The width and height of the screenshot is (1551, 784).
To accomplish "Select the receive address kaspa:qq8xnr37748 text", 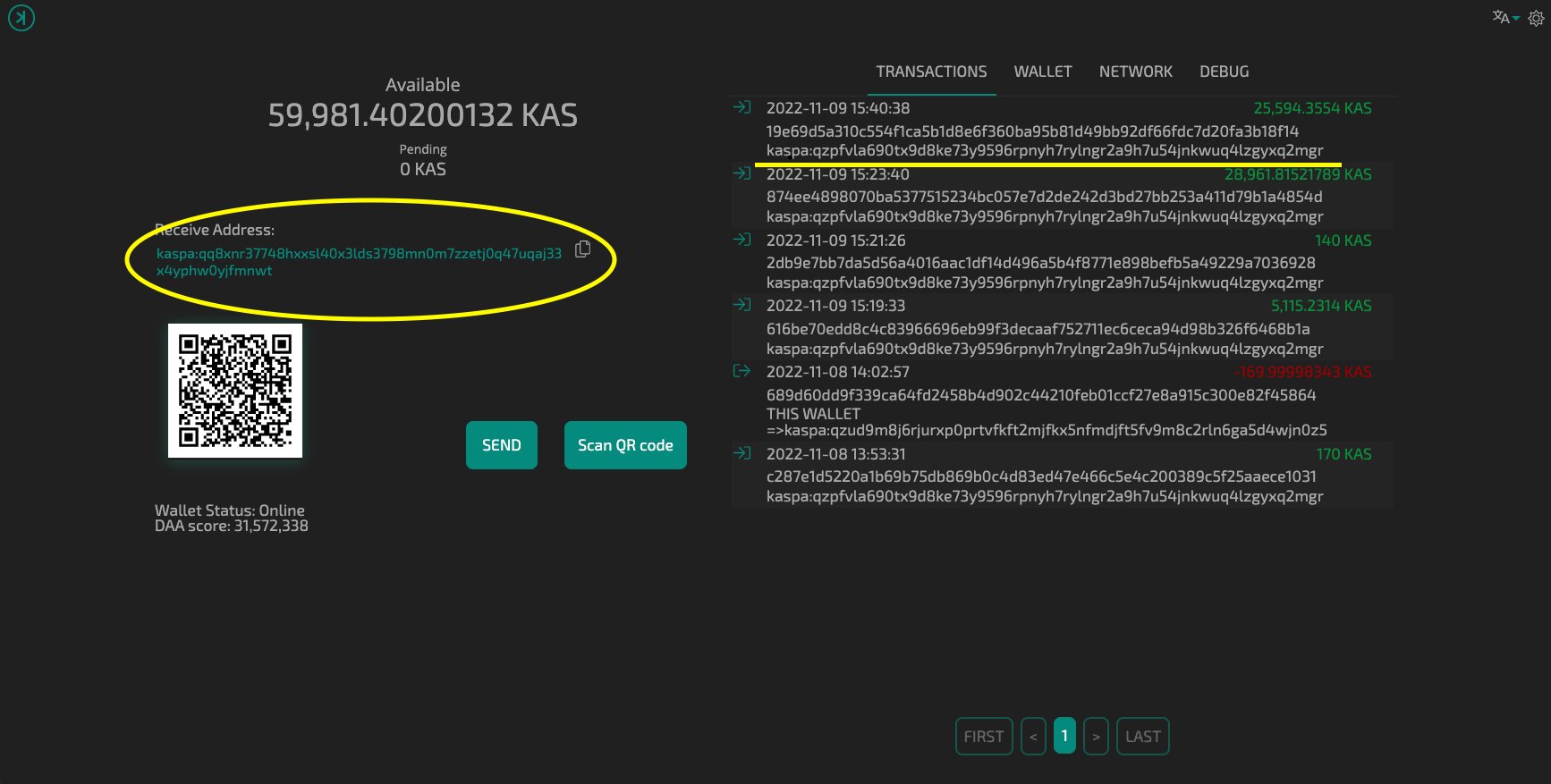I will tap(359, 262).
